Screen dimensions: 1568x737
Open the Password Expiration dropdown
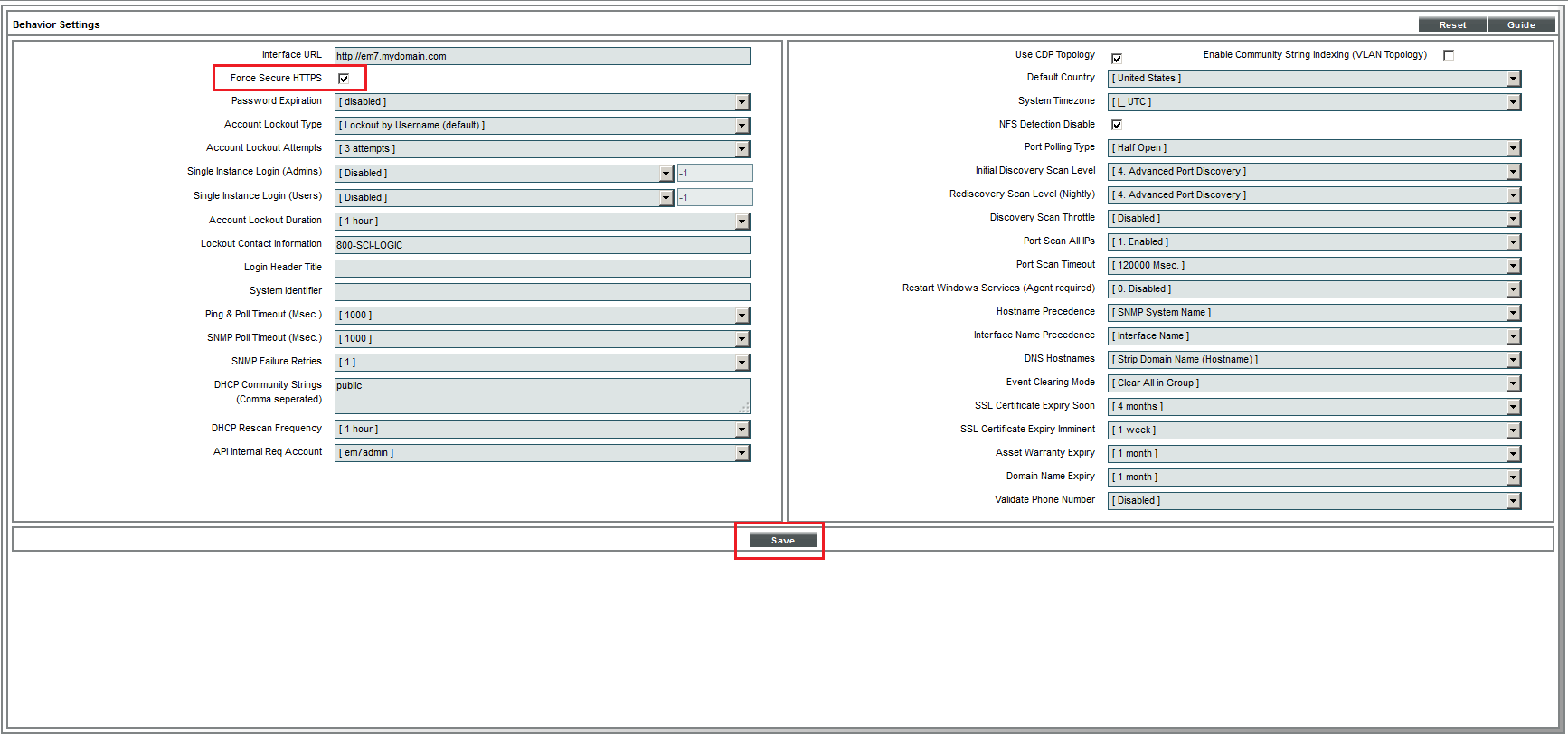543,102
